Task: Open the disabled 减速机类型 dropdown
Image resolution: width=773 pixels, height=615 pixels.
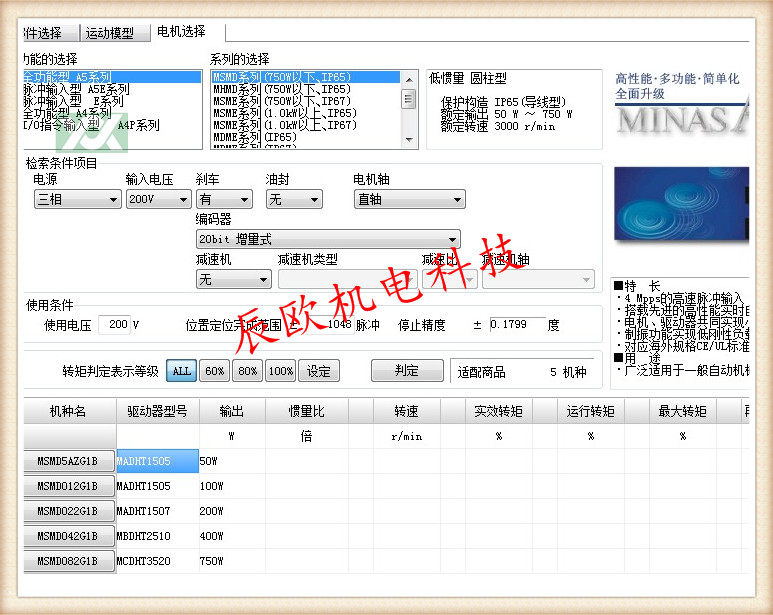Action: coord(348,279)
